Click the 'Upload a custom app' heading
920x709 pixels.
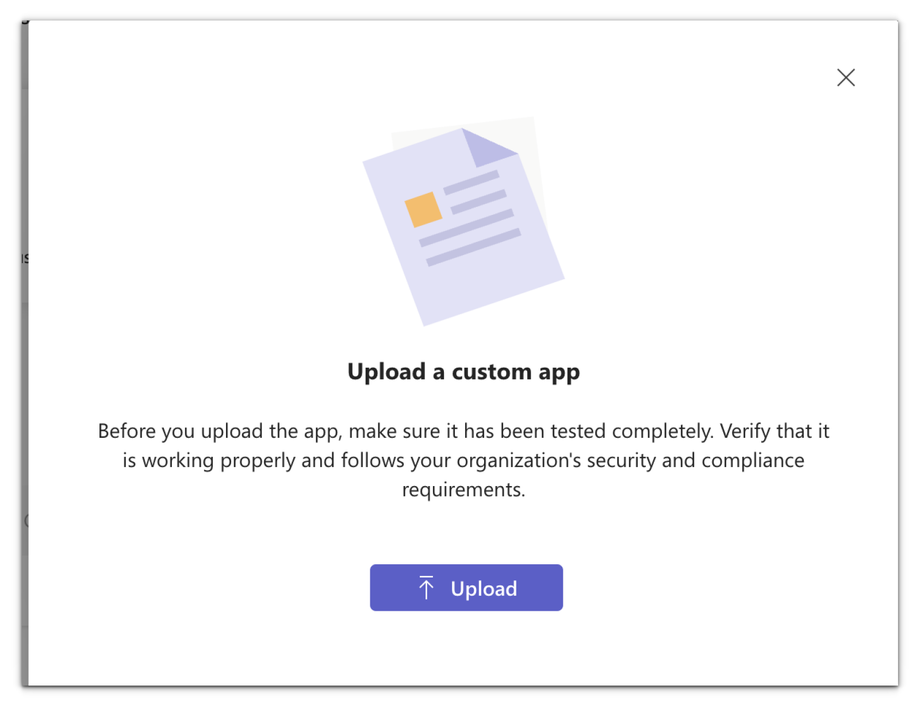[x=463, y=372]
